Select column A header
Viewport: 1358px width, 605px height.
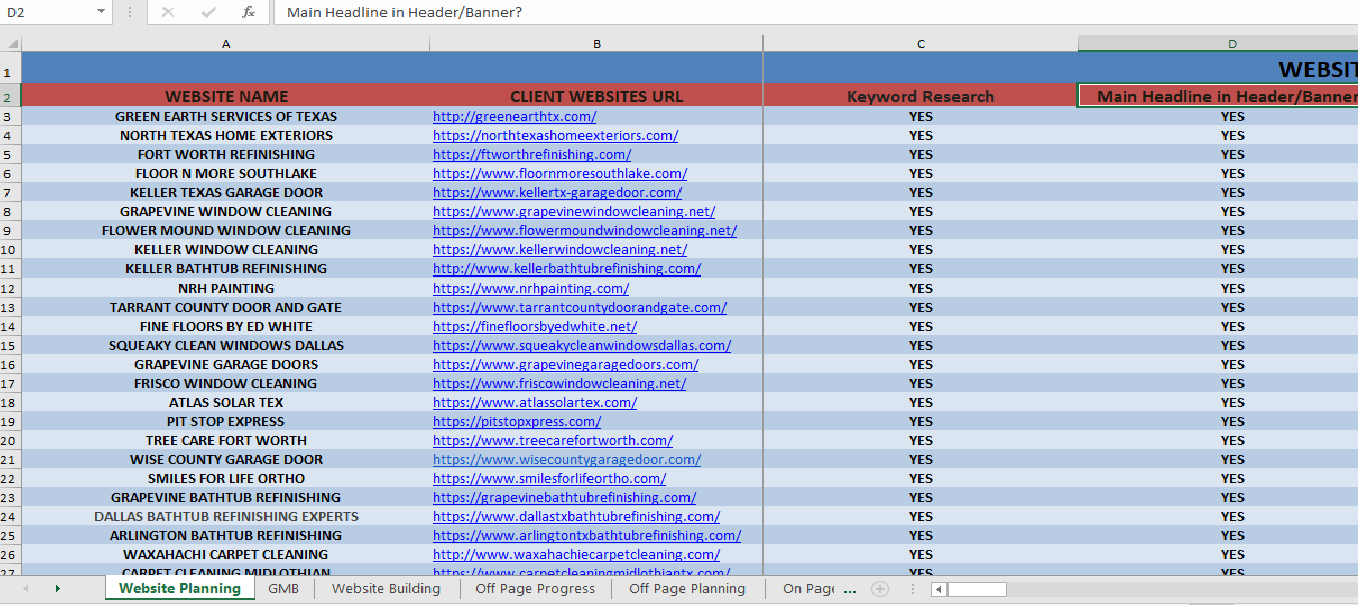click(226, 43)
